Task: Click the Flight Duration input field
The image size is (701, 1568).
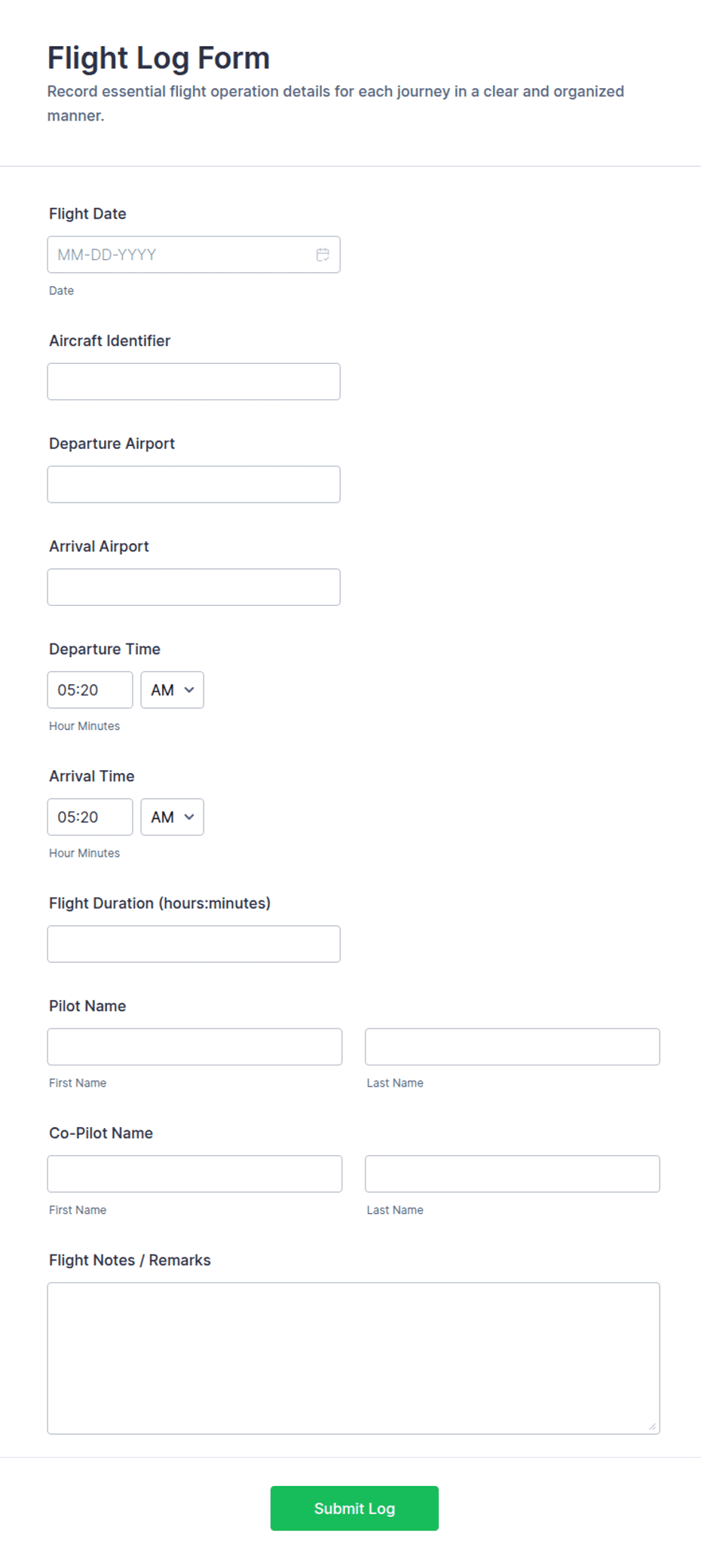Action: pos(194,943)
